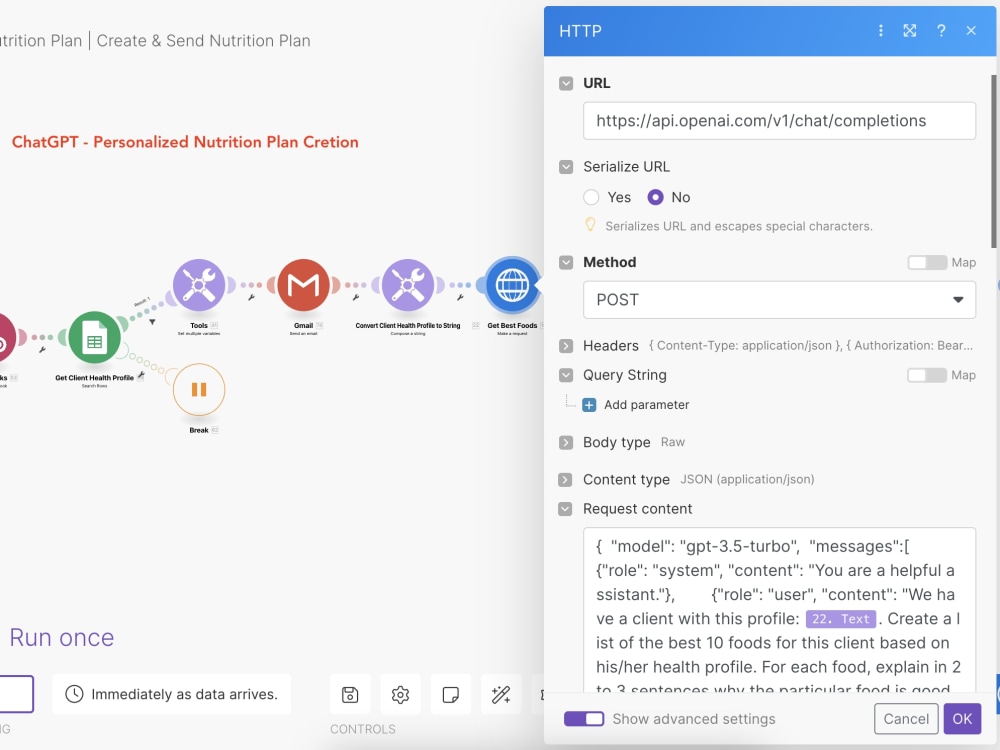Open the Get Best Foods HTTP module
1000x750 pixels.
pyautogui.click(x=512, y=285)
